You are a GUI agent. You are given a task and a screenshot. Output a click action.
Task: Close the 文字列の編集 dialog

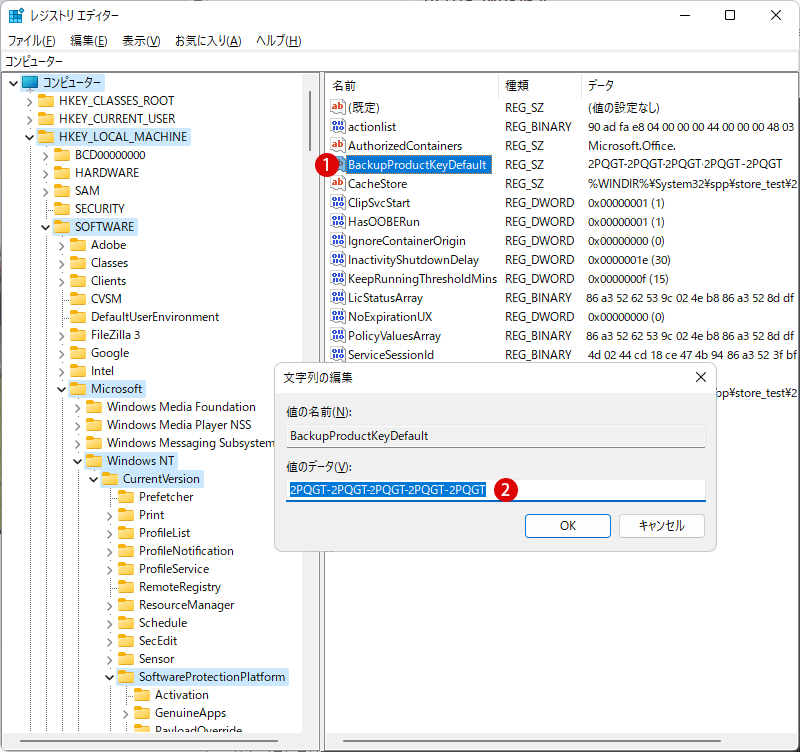[701, 377]
